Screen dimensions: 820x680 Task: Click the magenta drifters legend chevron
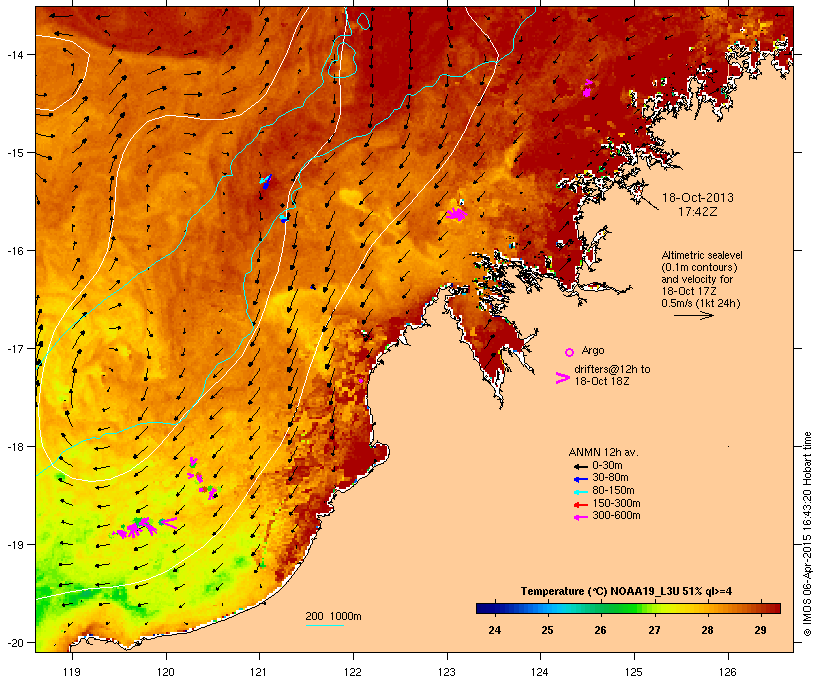point(563,378)
